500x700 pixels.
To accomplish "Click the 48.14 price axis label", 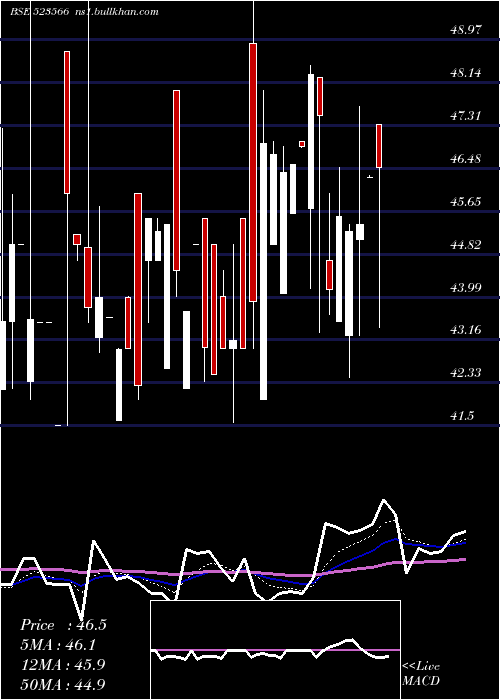I will click(467, 73).
